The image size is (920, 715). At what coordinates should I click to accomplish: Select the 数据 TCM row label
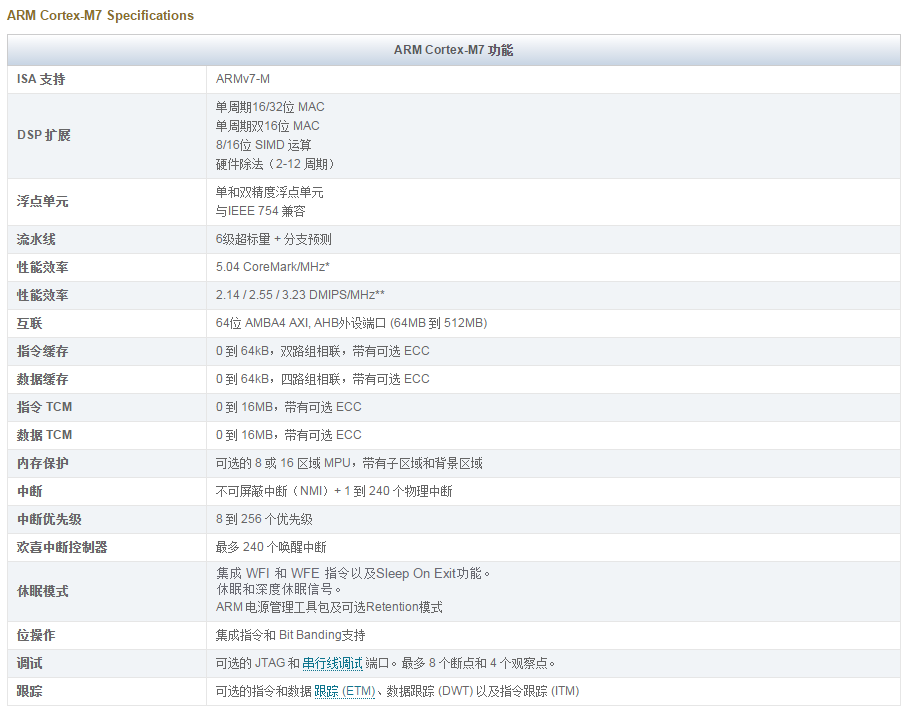pyautogui.click(x=45, y=435)
